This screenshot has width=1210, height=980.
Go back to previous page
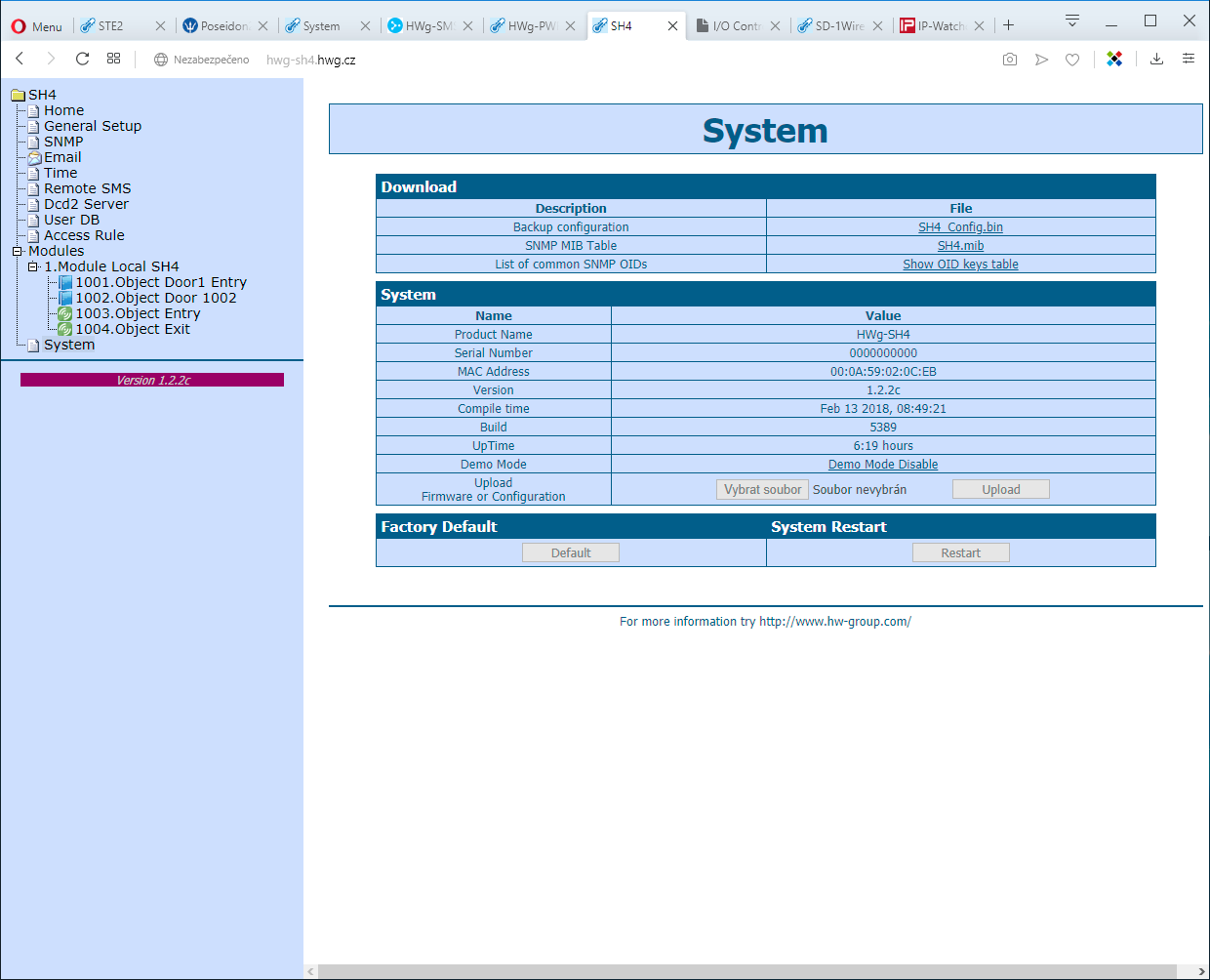[20, 60]
